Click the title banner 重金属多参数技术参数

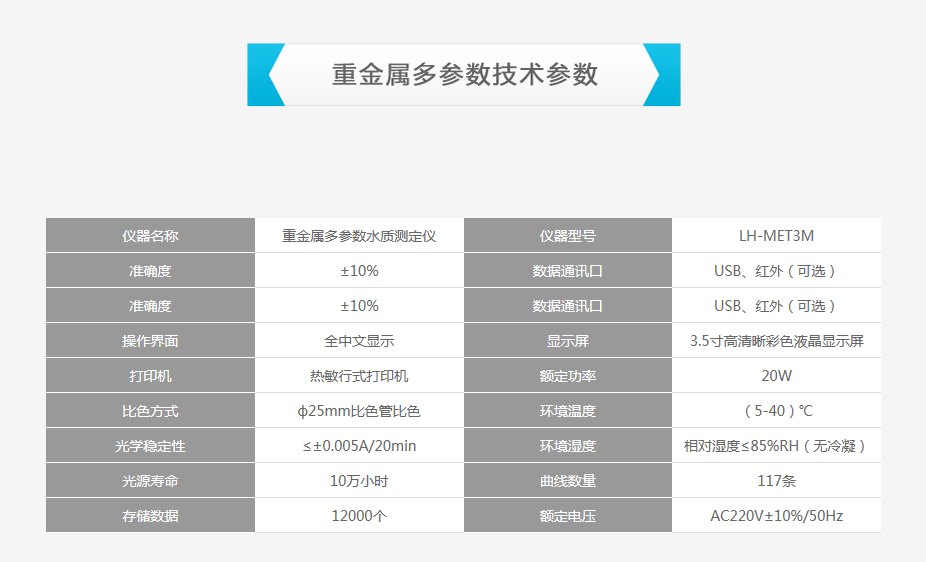464,74
